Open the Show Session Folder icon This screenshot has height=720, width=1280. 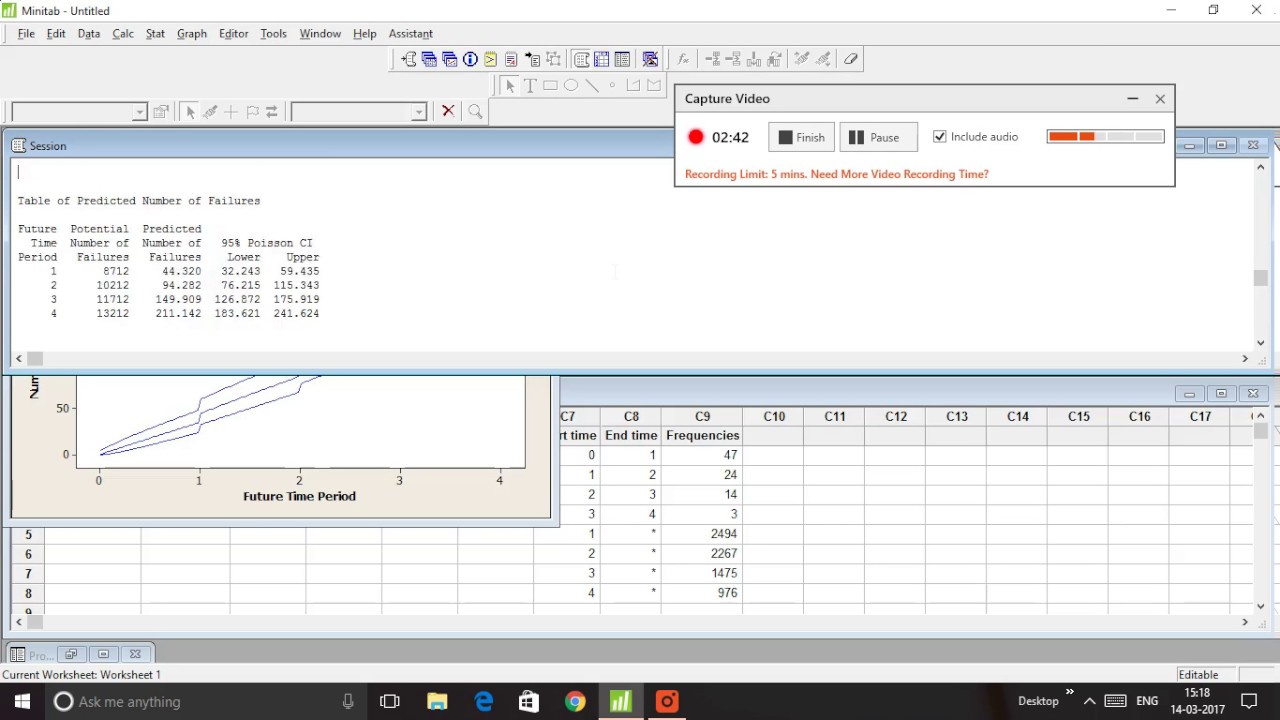click(x=410, y=59)
